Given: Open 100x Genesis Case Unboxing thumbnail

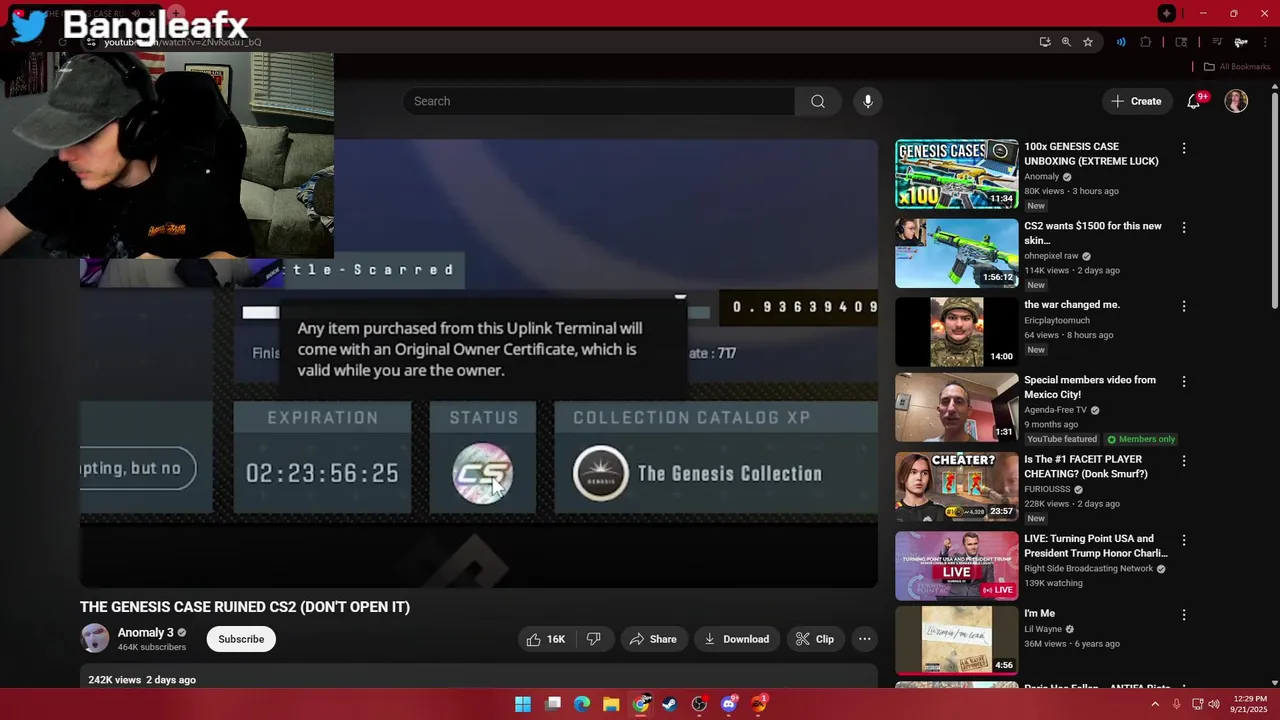Looking at the screenshot, I should [956, 174].
